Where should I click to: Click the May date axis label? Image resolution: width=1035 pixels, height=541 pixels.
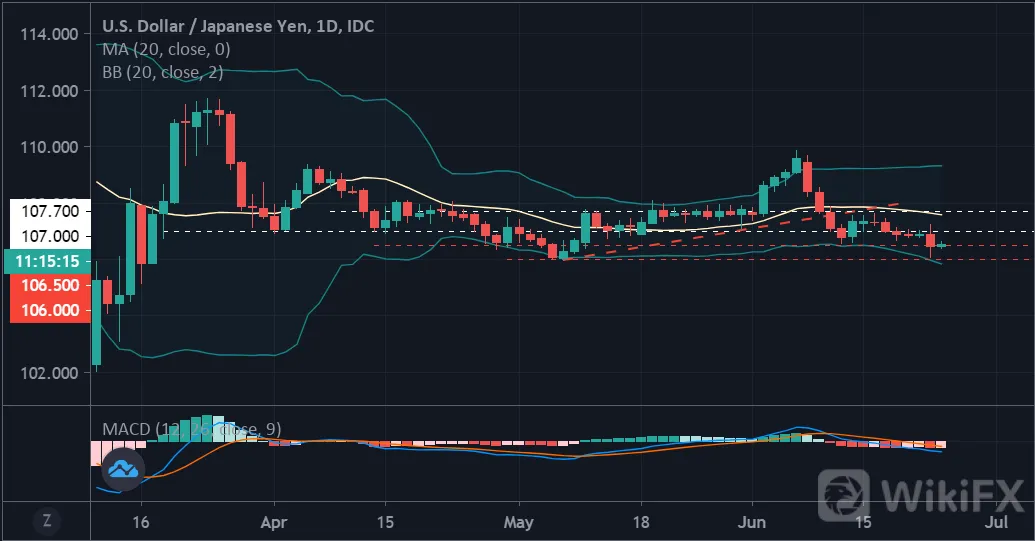click(x=518, y=523)
